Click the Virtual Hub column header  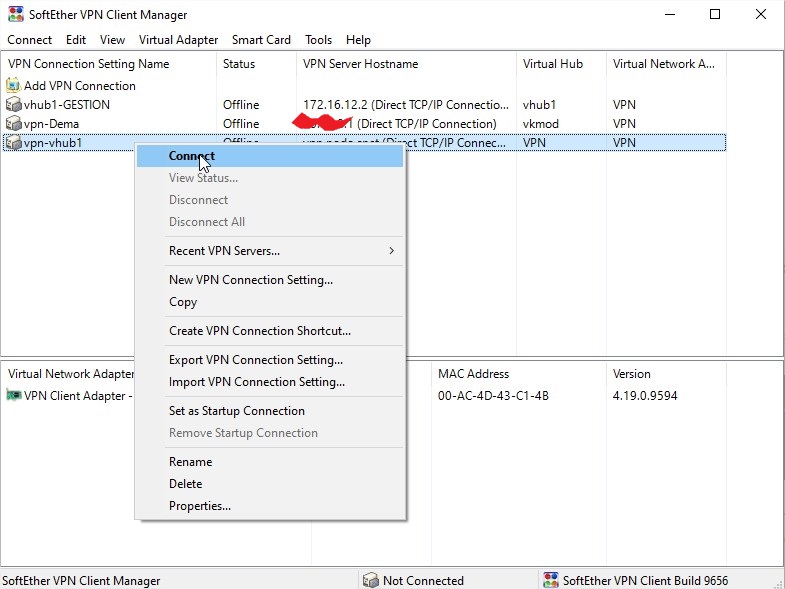click(561, 64)
